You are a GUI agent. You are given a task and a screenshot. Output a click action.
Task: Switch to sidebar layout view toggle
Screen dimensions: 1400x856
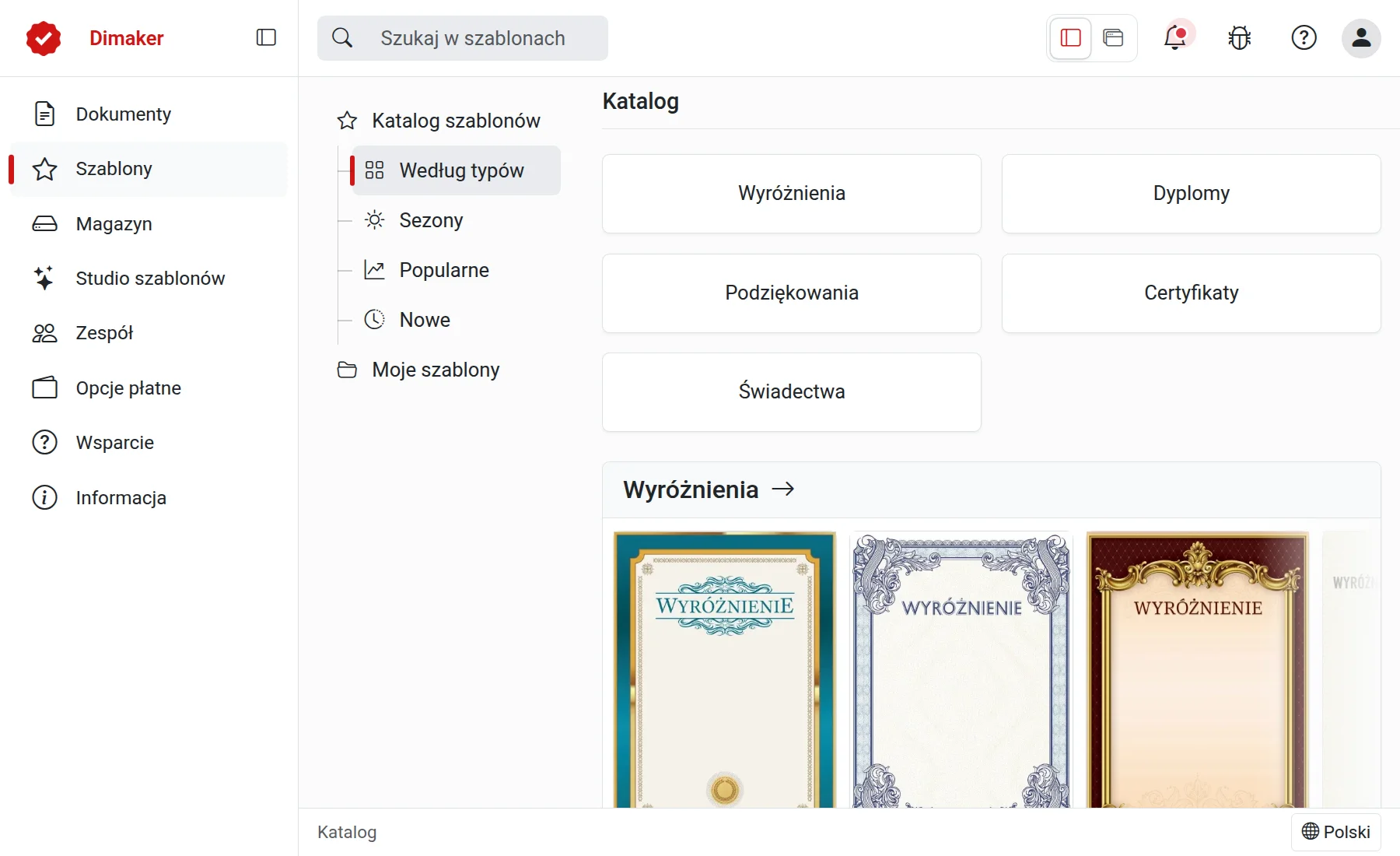[1071, 37]
